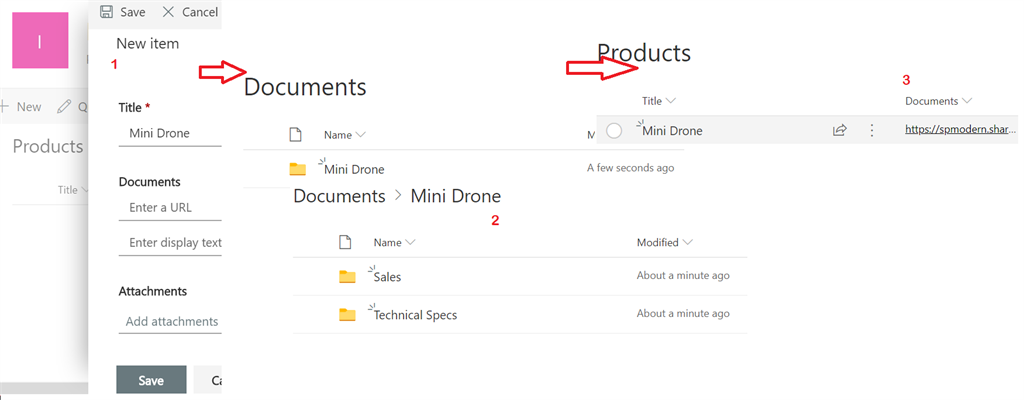Click the share icon on Mini Drone row
Image resolution: width=1024 pixels, height=400 pixels.
(840, 130)
